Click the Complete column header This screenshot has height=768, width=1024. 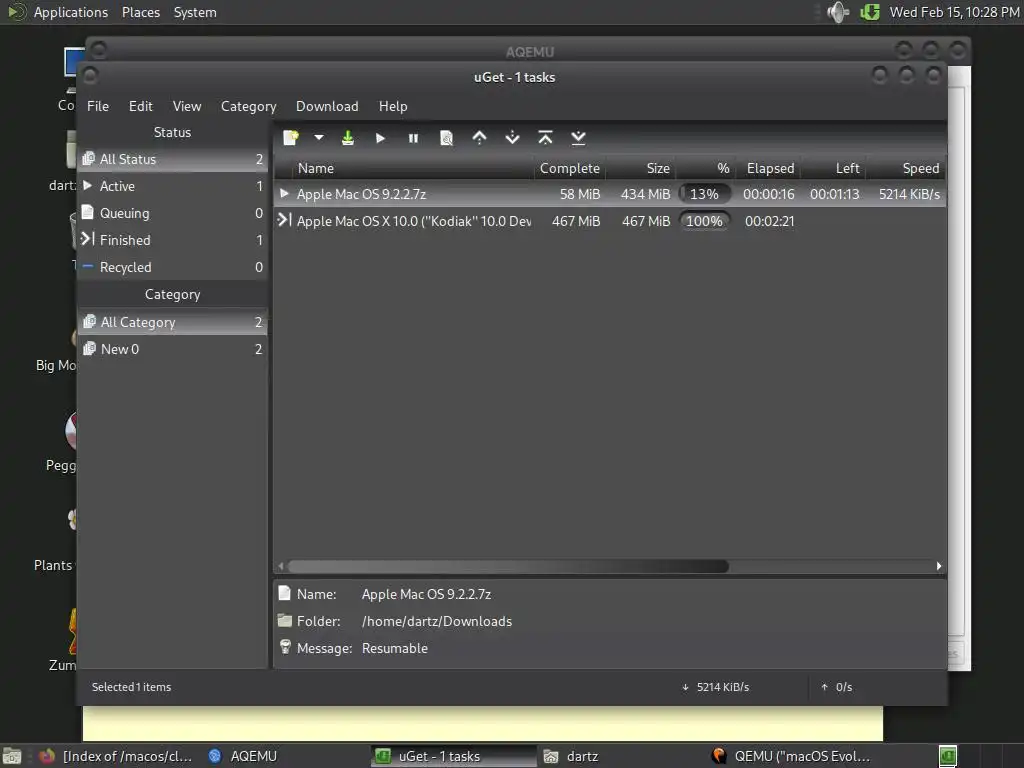tap(569, 168)
